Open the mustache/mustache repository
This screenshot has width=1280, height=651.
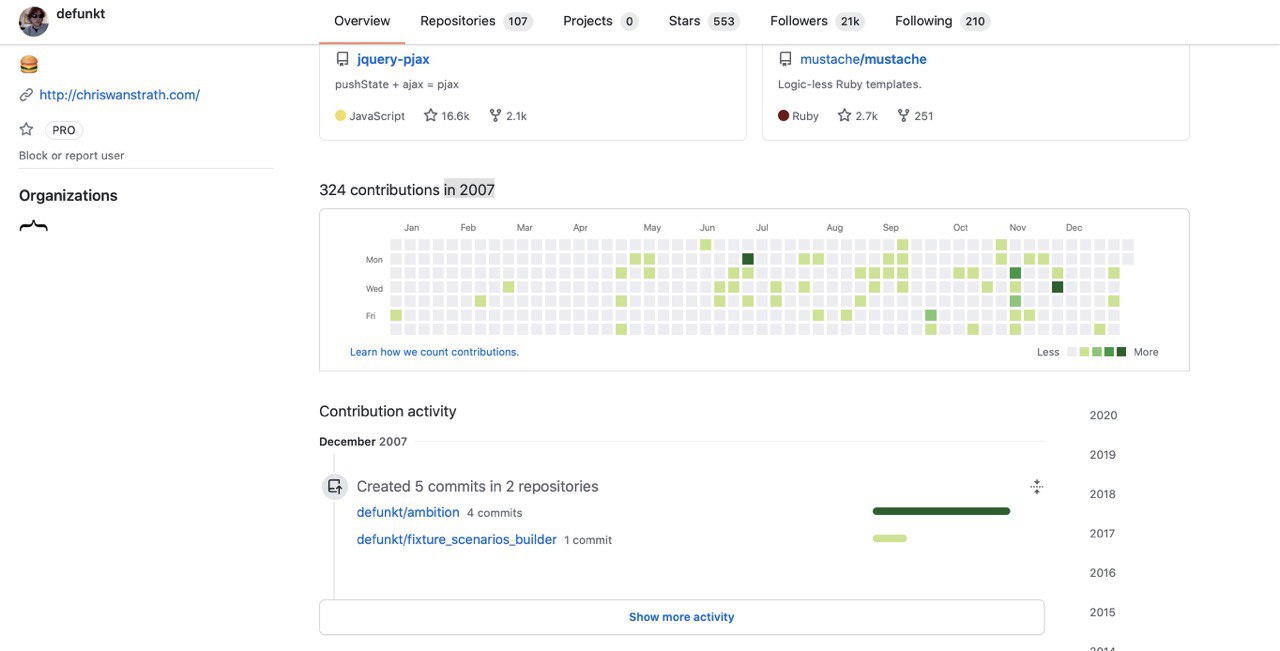click(x=863, y=59)
